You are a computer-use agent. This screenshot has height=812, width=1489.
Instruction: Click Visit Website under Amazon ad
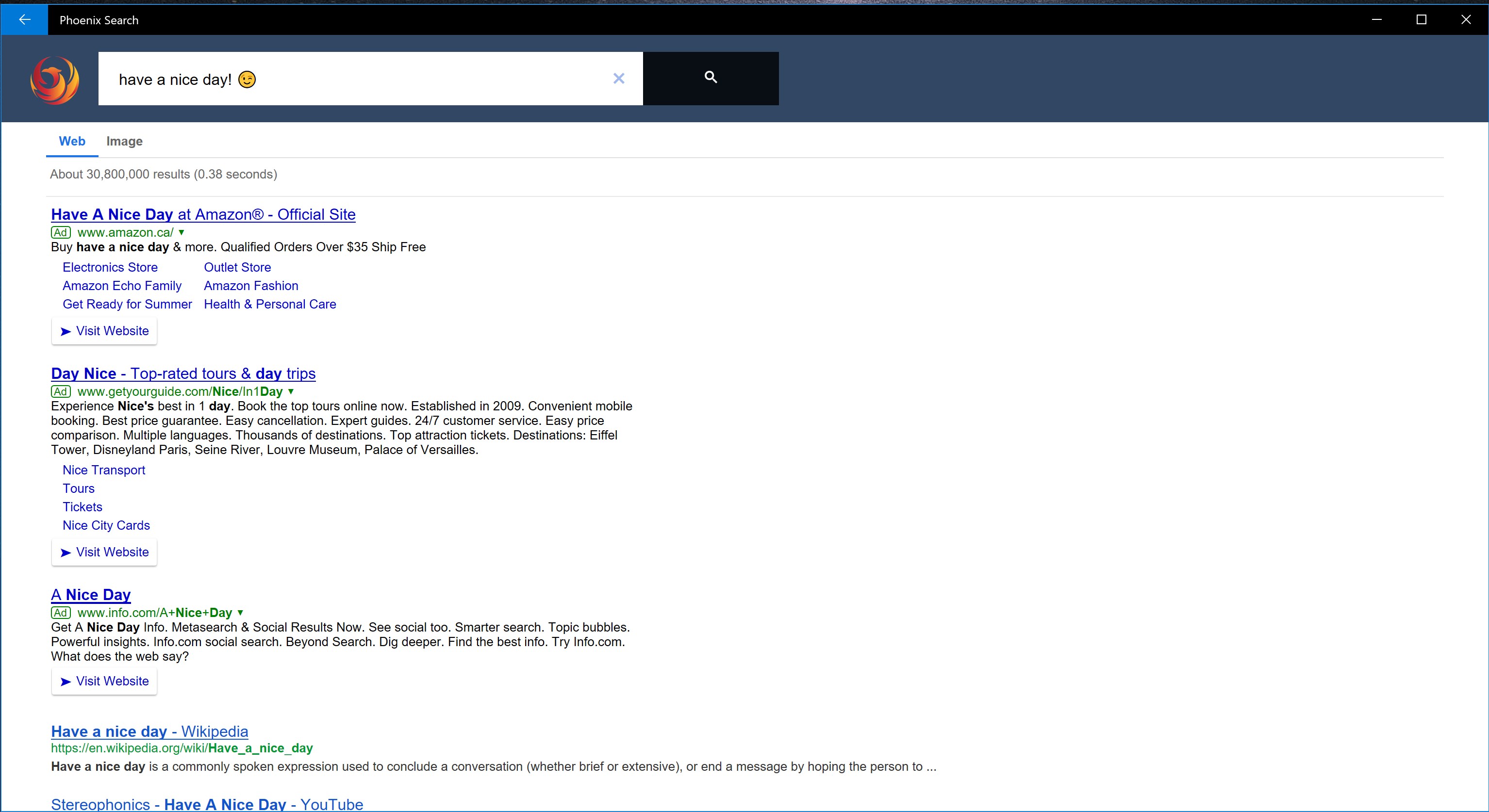coord(104,331)
